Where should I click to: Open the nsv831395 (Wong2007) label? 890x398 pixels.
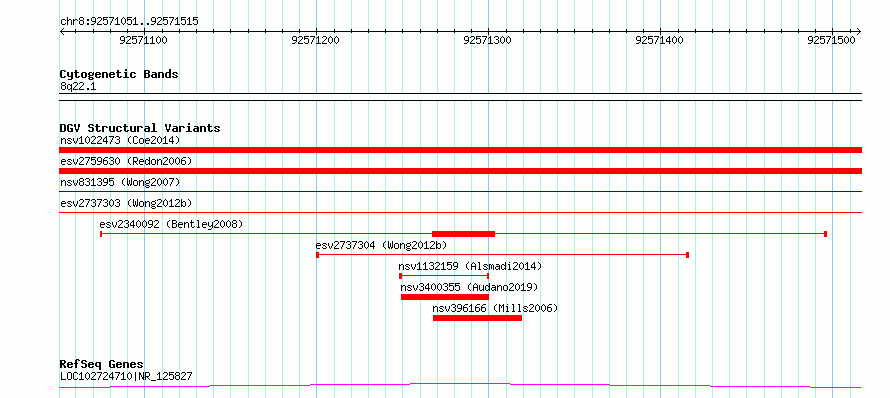coord(120,182)
